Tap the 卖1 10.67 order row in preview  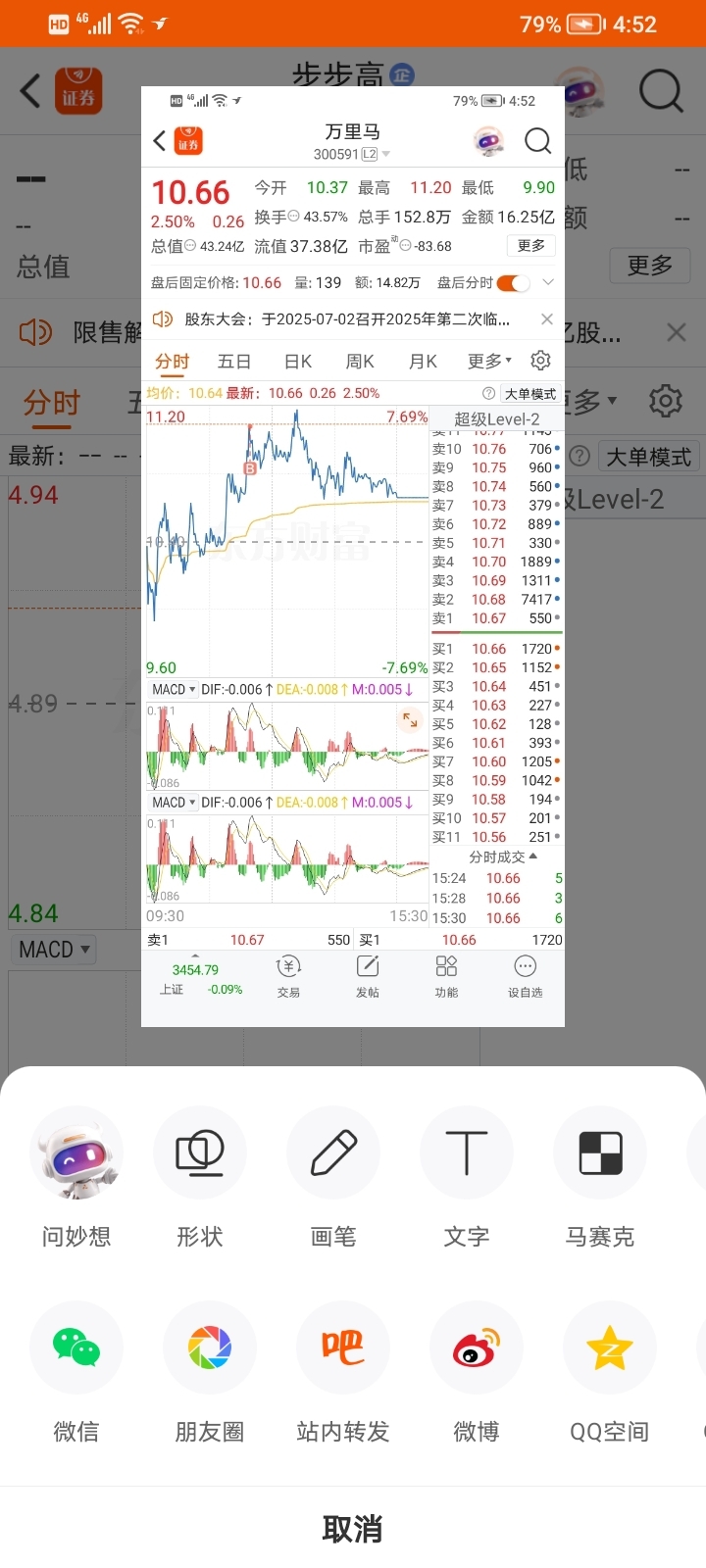[497, 618]
